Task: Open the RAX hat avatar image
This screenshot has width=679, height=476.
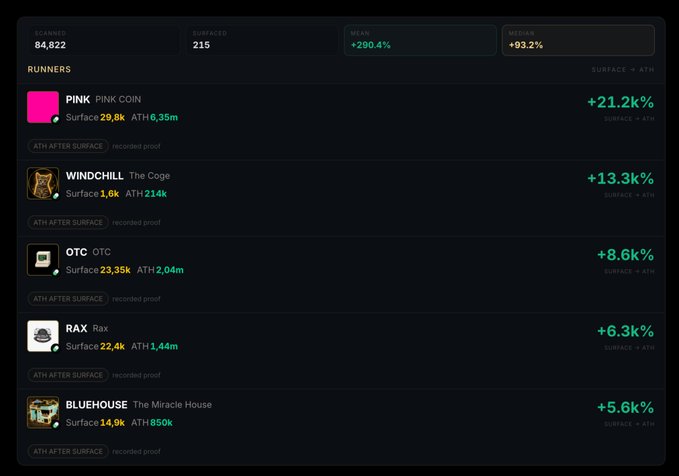Action: point(43,336)
